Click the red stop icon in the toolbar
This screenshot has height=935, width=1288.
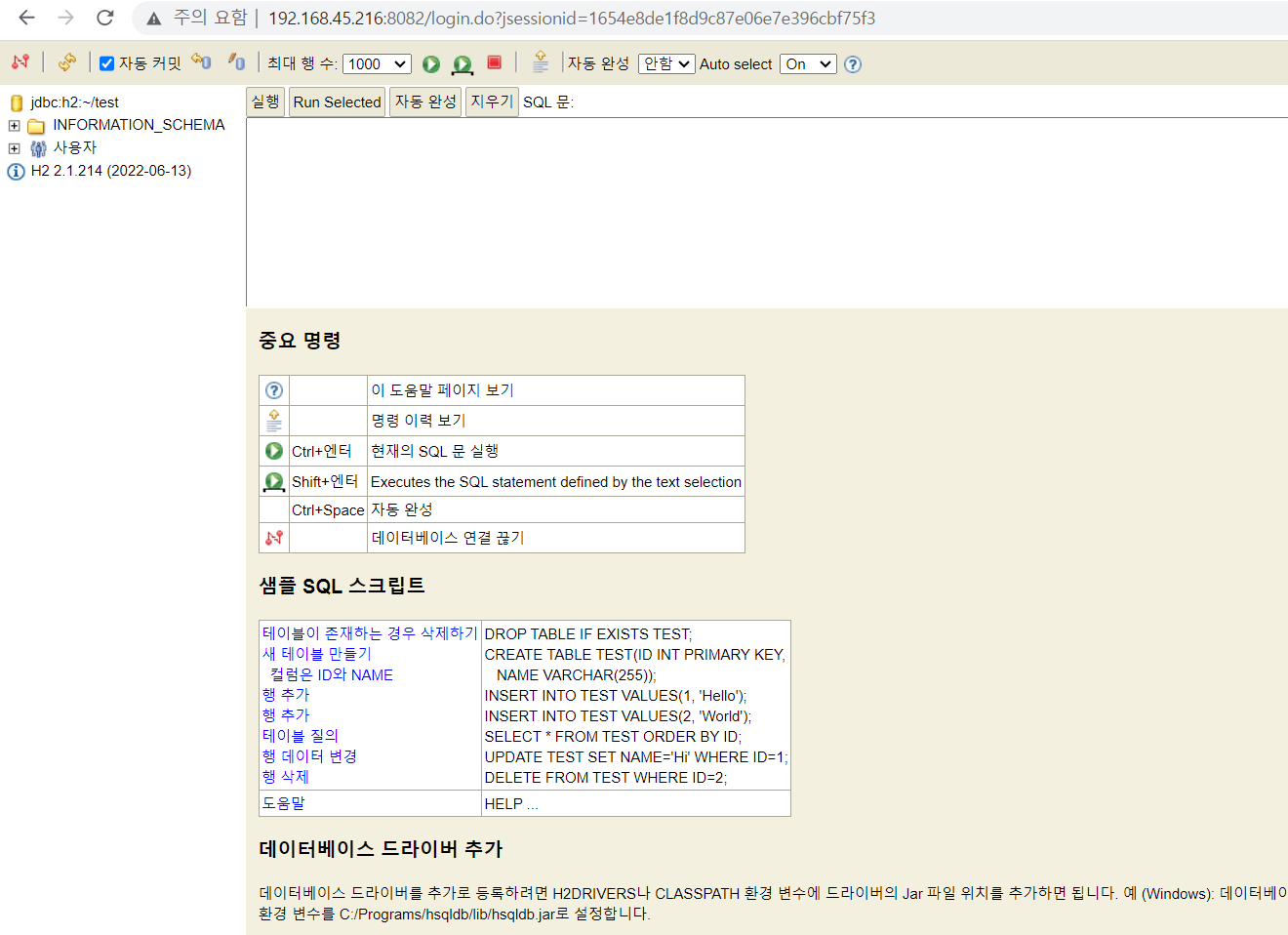tap(495, 62)
